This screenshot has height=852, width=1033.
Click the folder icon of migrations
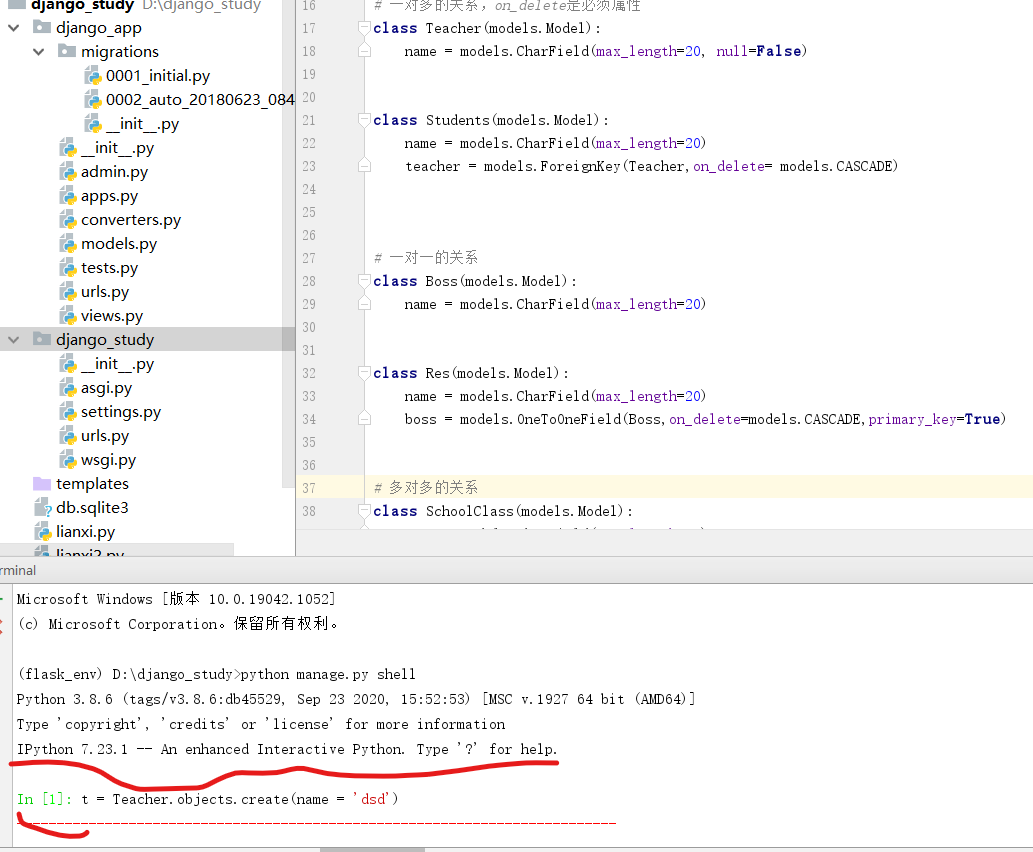click(x=67, y=51)
